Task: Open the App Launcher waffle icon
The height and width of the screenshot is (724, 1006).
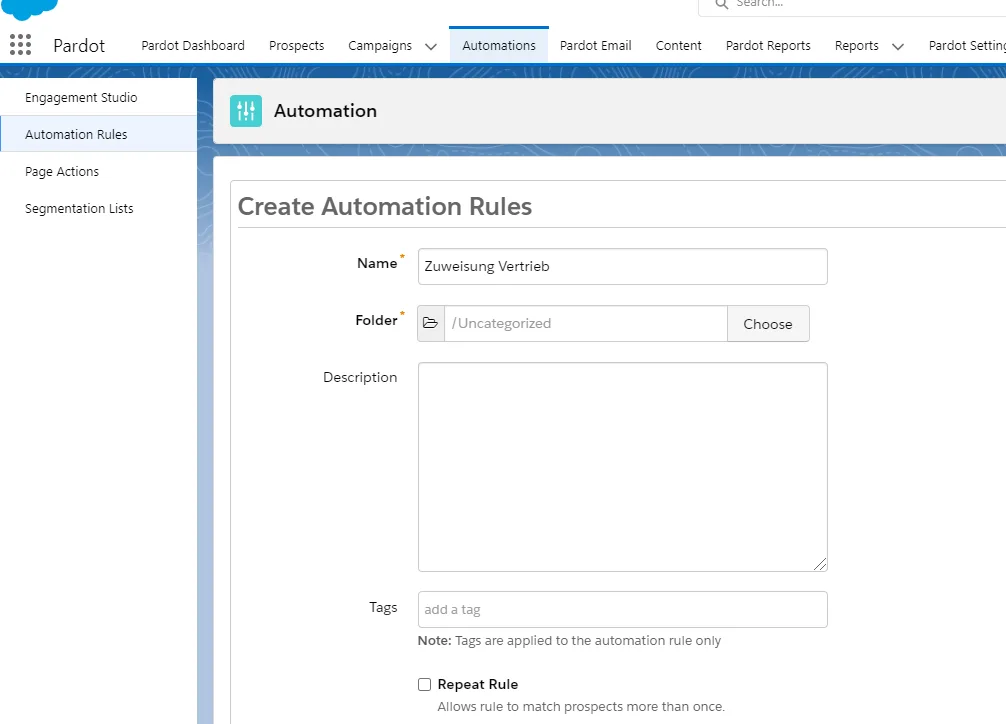Action: coord(20,44)
